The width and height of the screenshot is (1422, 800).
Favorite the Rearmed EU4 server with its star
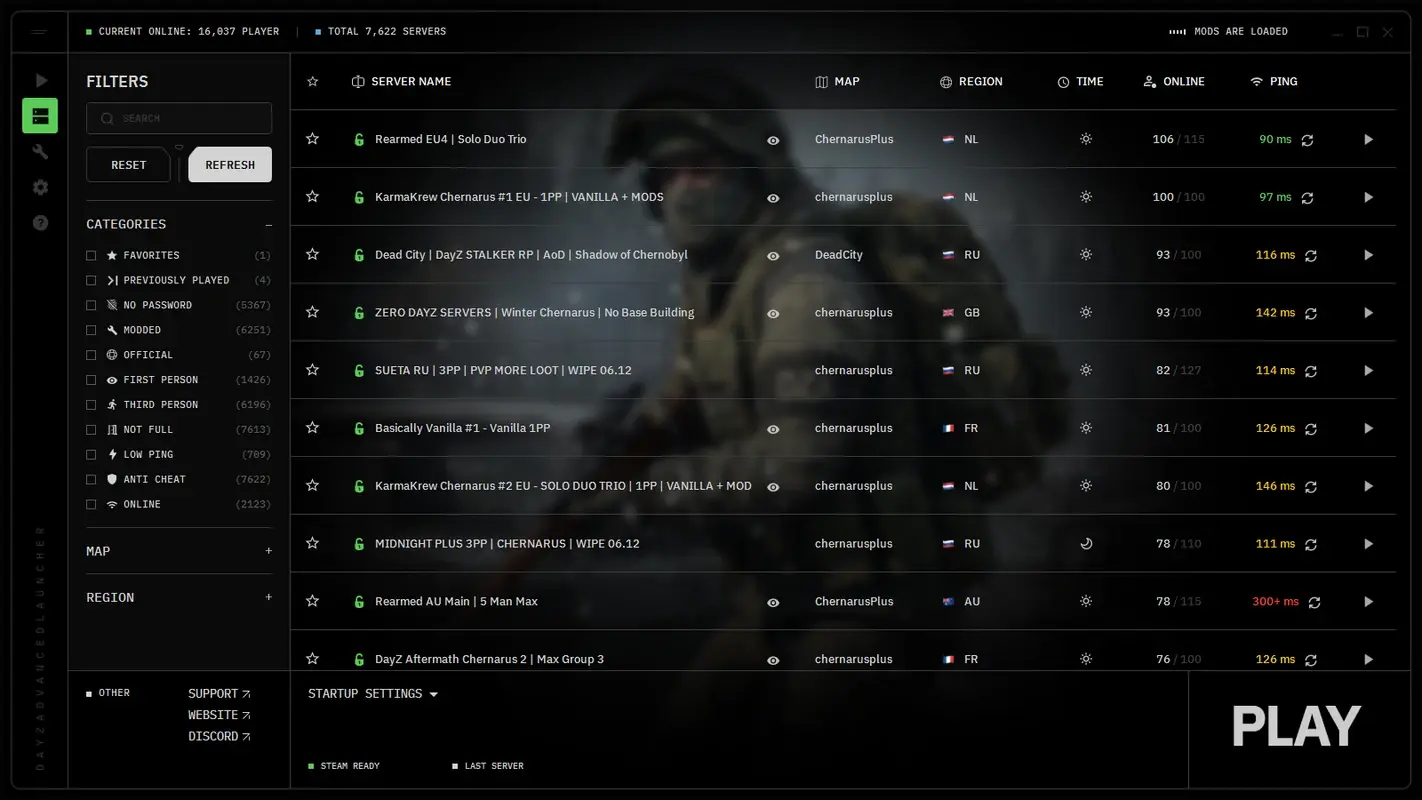tap(312, 139)
